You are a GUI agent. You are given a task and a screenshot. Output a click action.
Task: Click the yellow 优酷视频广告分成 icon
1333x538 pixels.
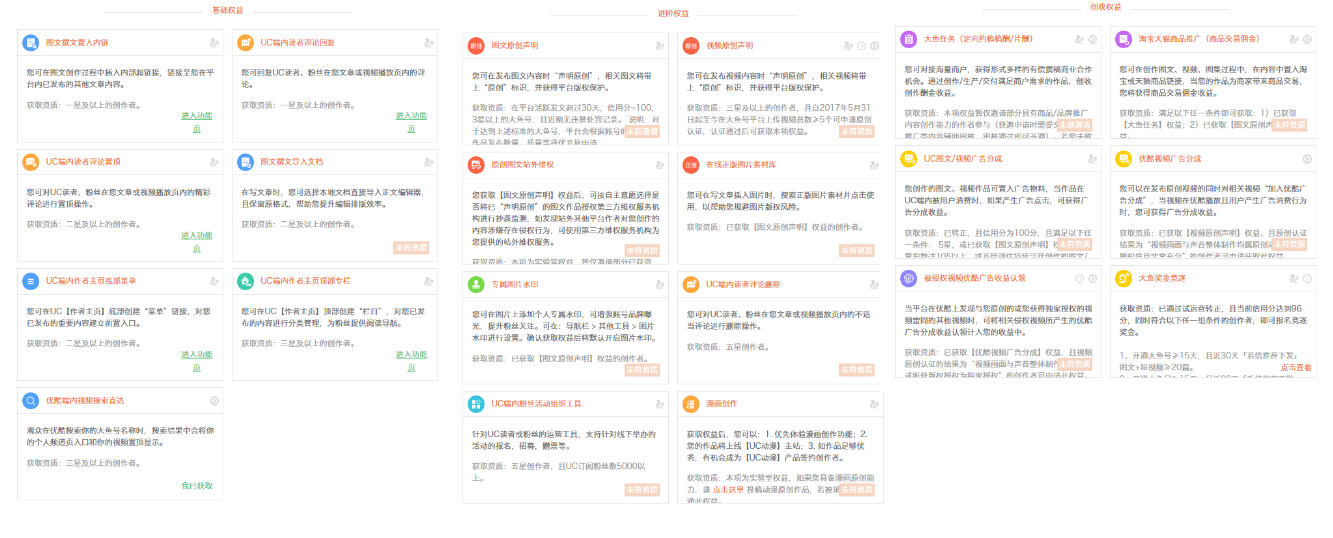click(x=1124, y=159)
